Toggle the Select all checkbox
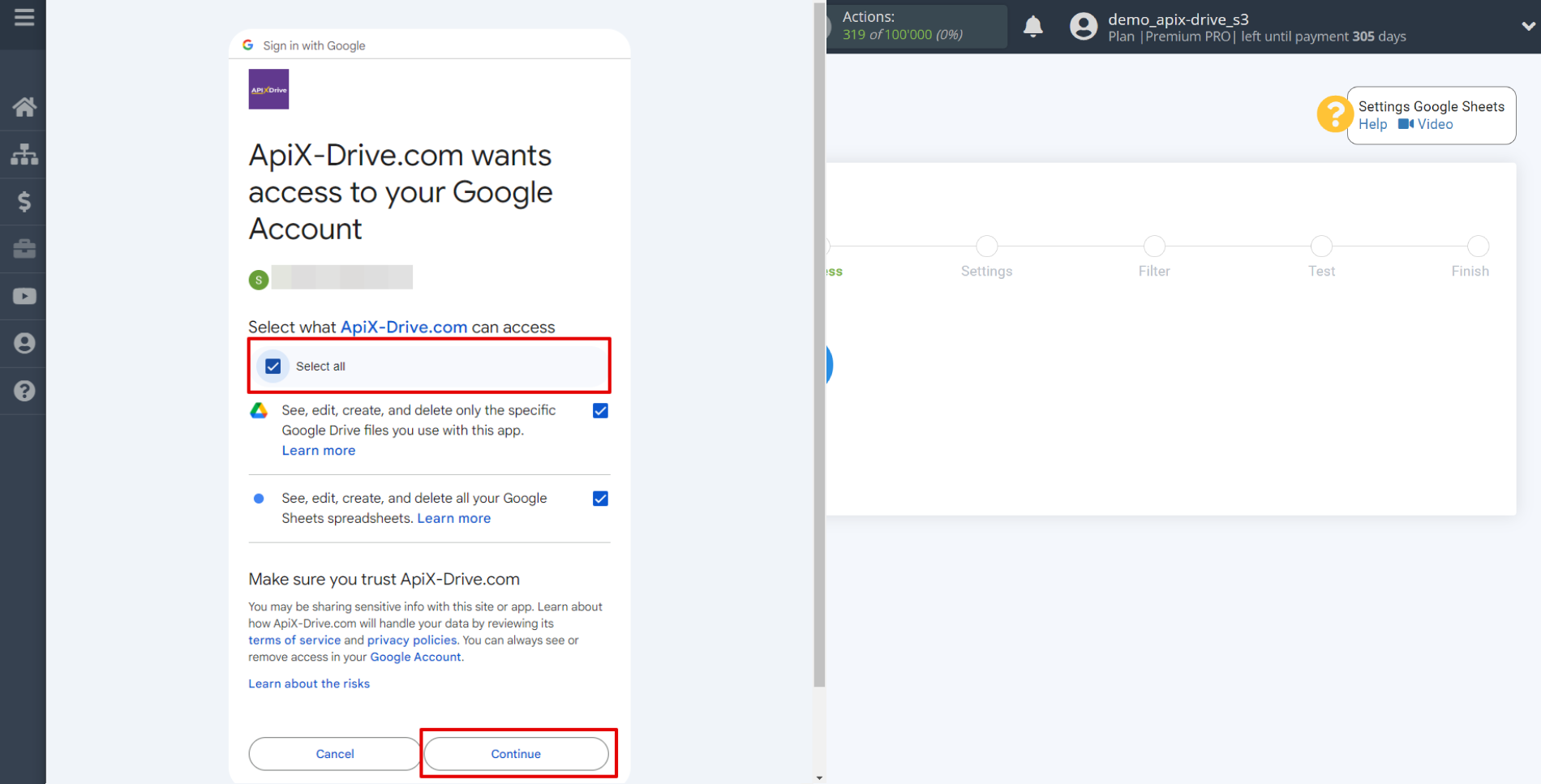The width and height of the screenshot is (1541, 784). 273,366
